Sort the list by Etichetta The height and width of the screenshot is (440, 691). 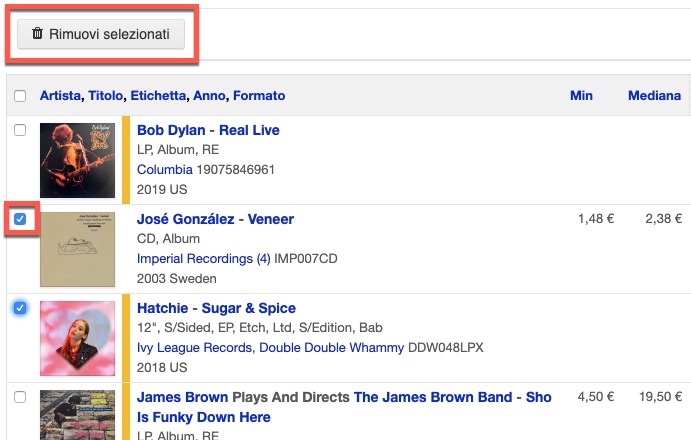[158, 96]
